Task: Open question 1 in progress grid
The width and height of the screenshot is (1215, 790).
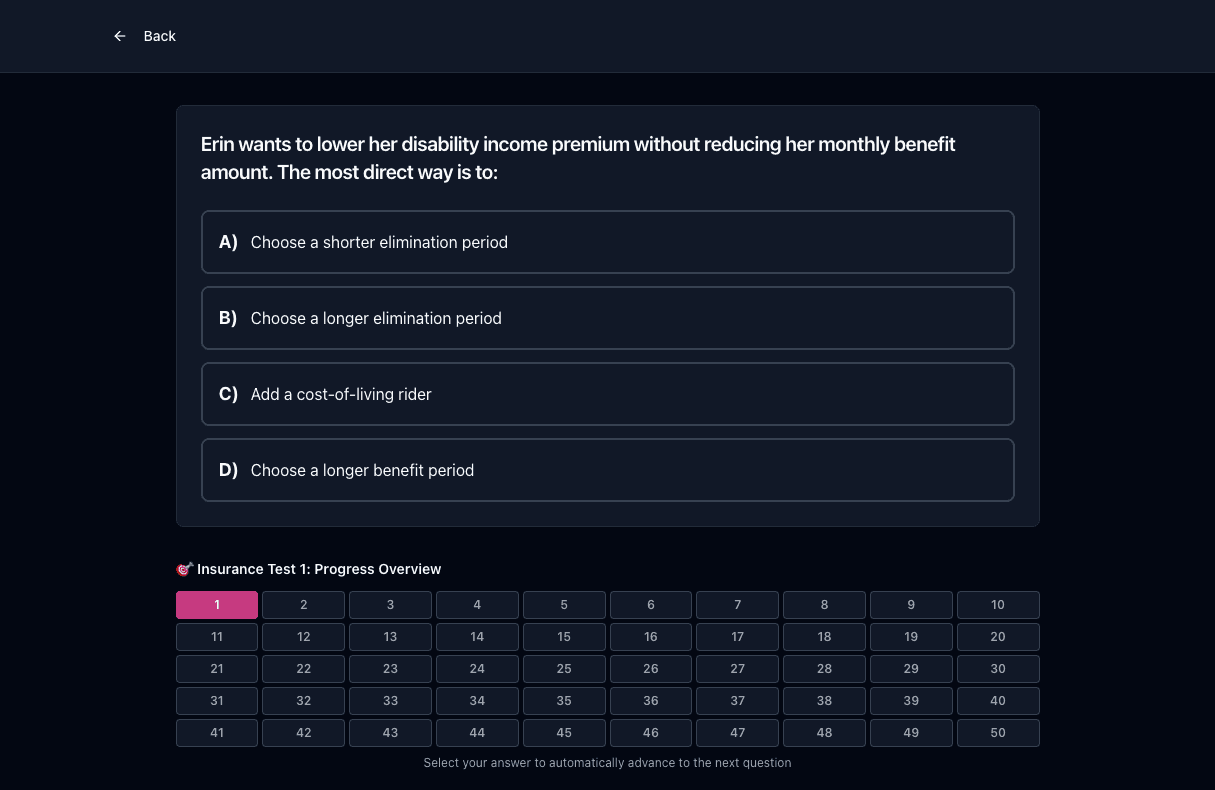Action: [217, 605]
